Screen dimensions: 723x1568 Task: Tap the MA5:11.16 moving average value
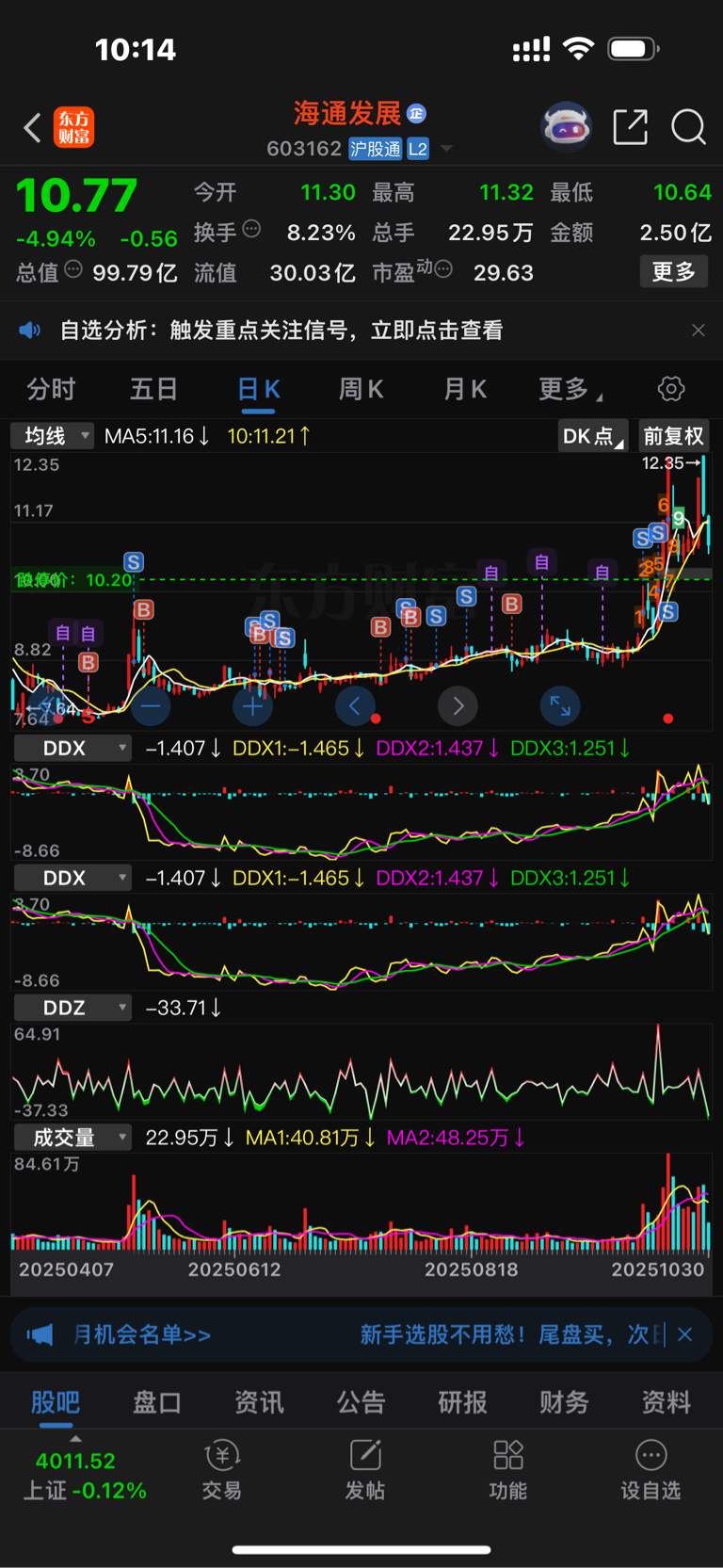157,436
